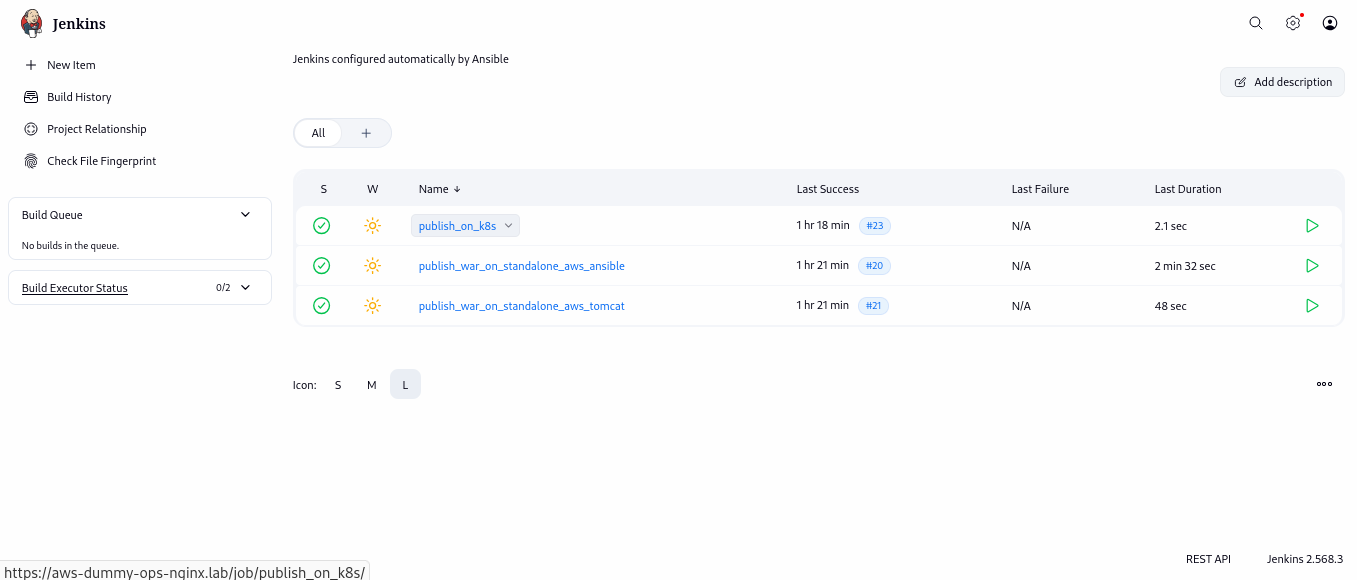Click the '1 hr 18 min' last success cell

(x=823, y=226)
